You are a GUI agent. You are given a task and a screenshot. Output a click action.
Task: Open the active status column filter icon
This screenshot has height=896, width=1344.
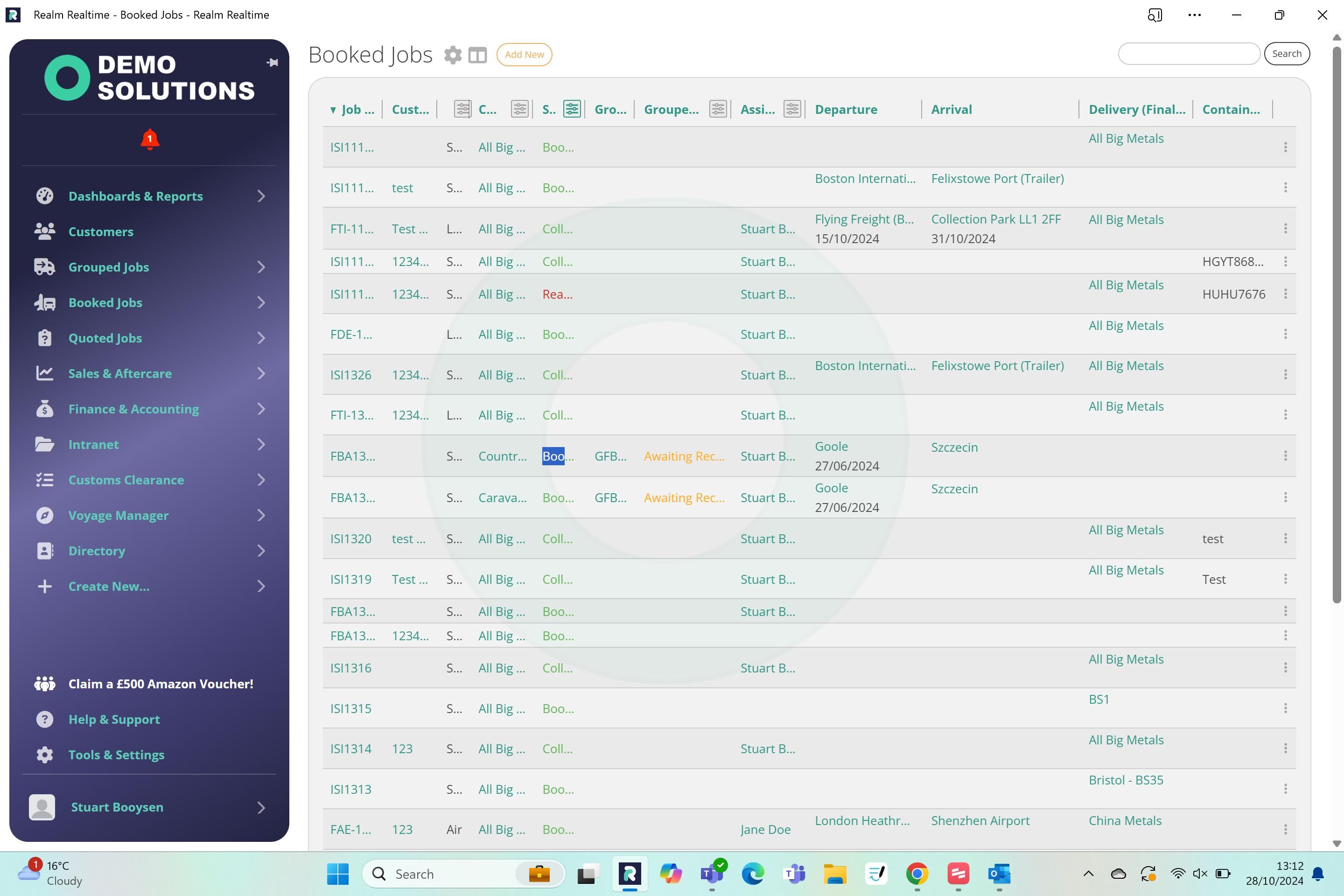(x=572, y=109)
